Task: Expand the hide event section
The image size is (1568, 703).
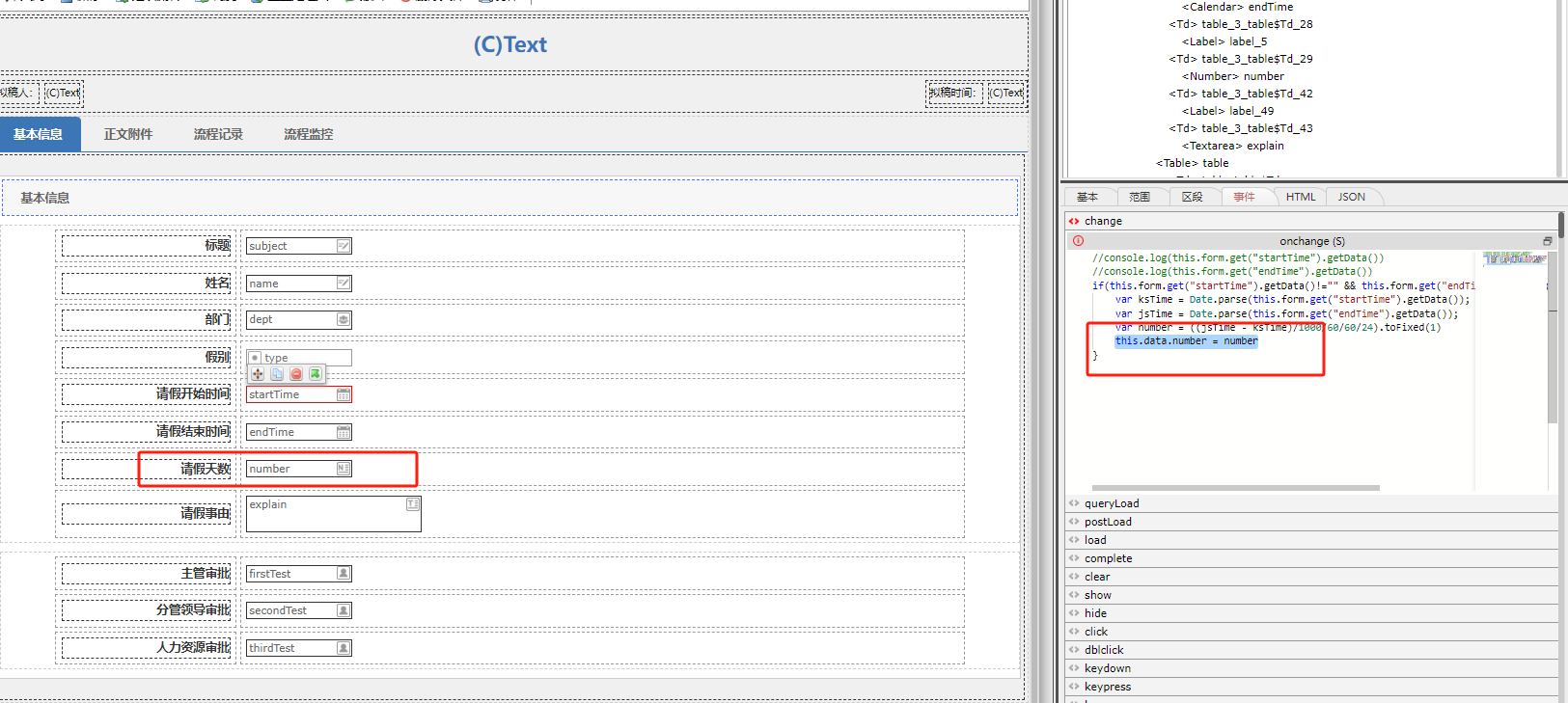Action: (x=1074, y=613)
